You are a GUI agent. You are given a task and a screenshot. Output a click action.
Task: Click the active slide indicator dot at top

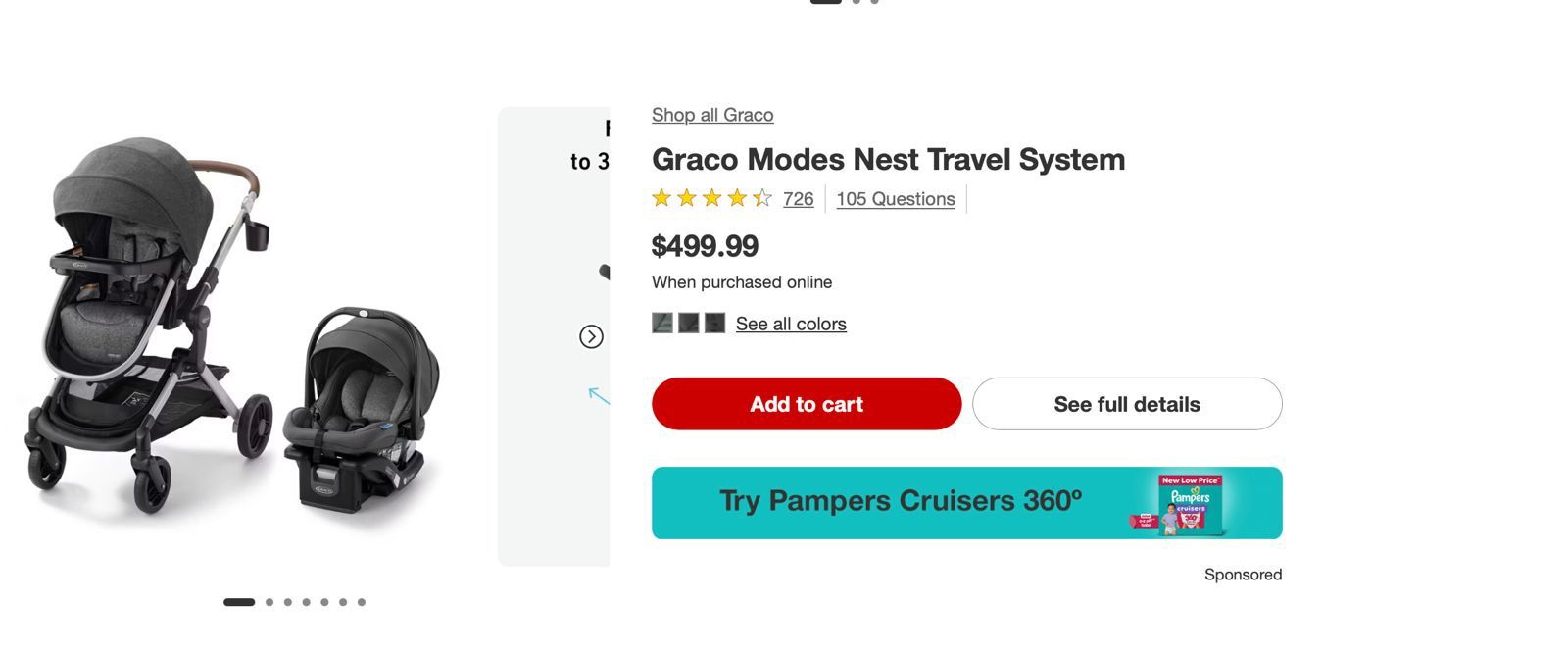click(824, 0)
